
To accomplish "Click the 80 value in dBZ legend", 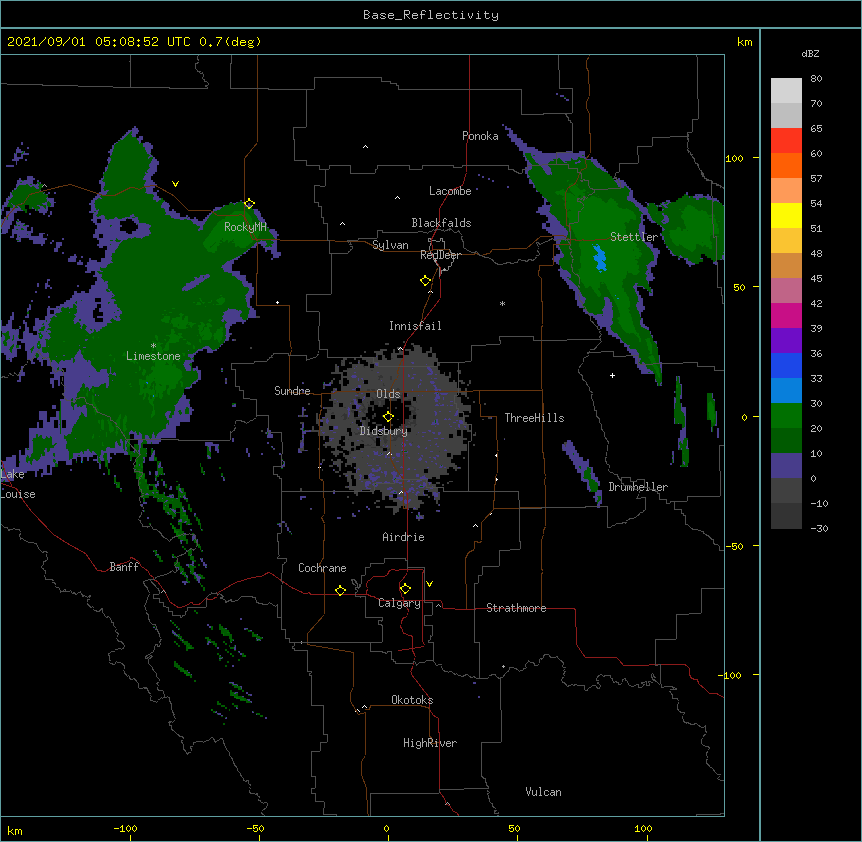I will tap(816, 79).
